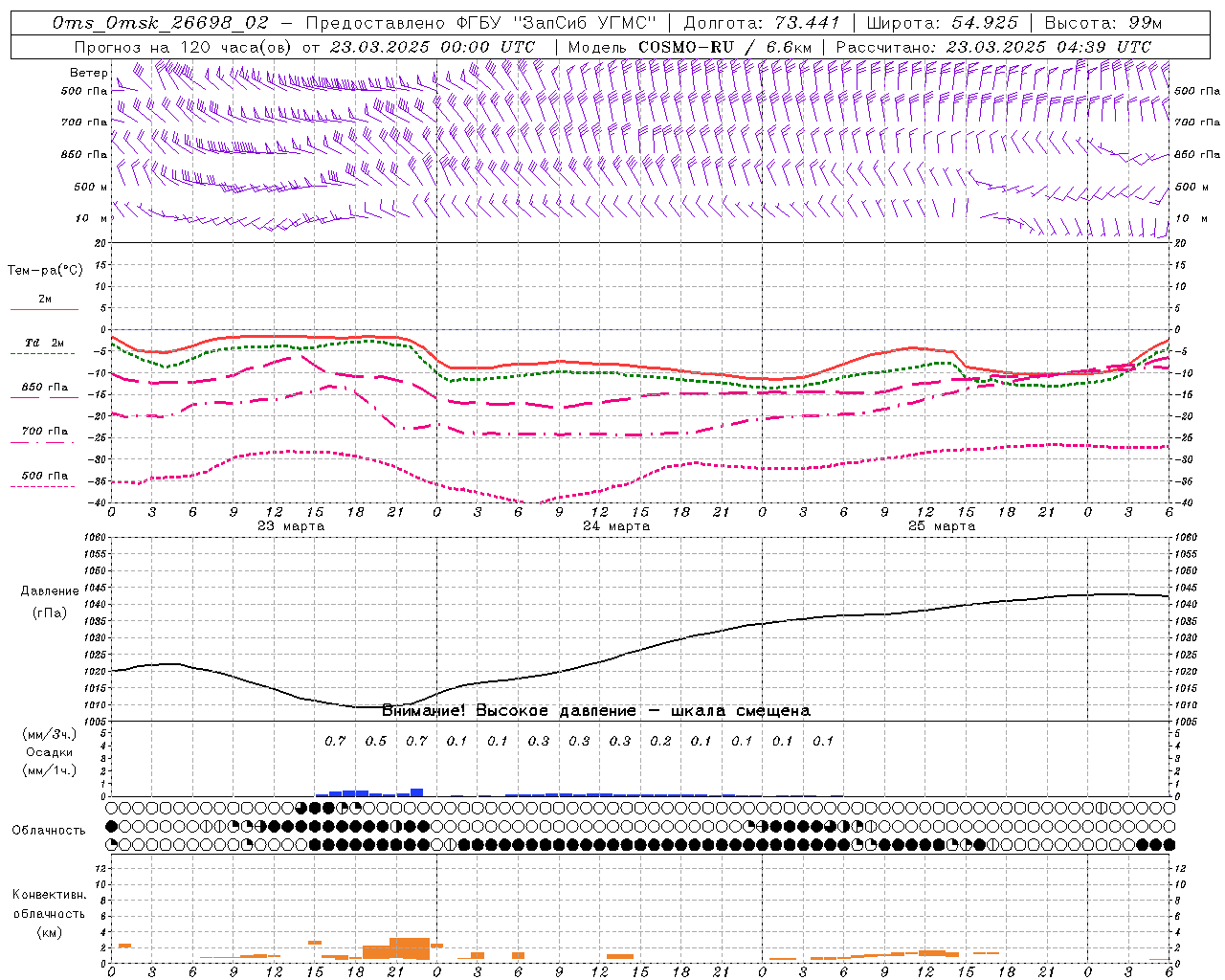Click the (мм/3ч.) precipitation unit label

click(50, 734)
